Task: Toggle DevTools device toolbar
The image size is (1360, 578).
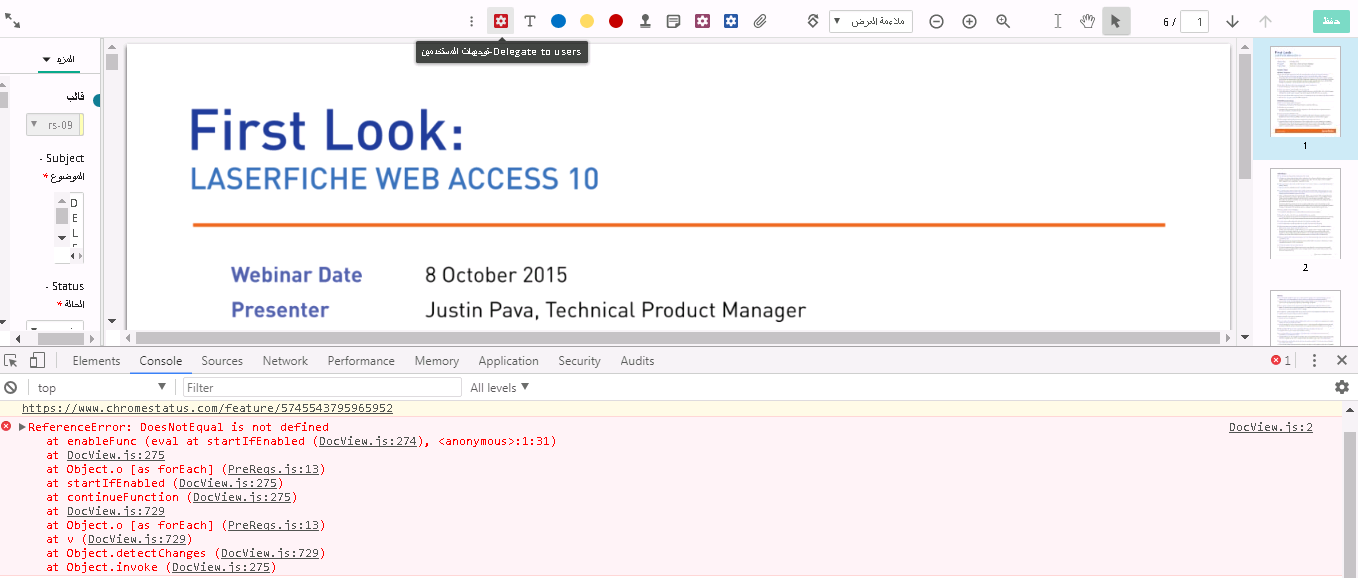Action: (37, 361)
